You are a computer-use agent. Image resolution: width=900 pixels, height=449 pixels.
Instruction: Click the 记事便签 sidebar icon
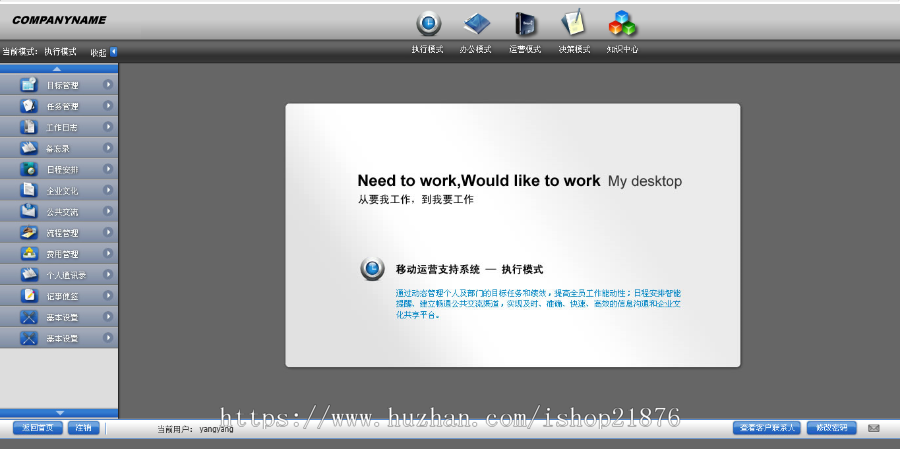pos(29,296)
